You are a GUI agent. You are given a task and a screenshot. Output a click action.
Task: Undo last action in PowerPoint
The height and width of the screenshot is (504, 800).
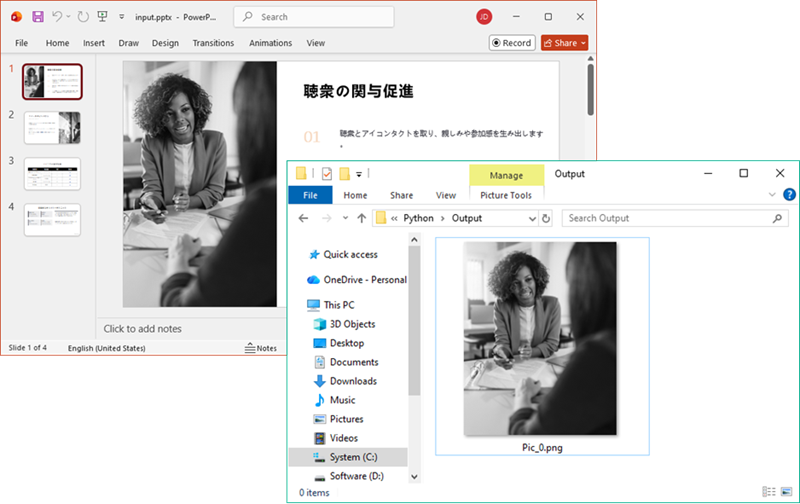pos(57,17)
